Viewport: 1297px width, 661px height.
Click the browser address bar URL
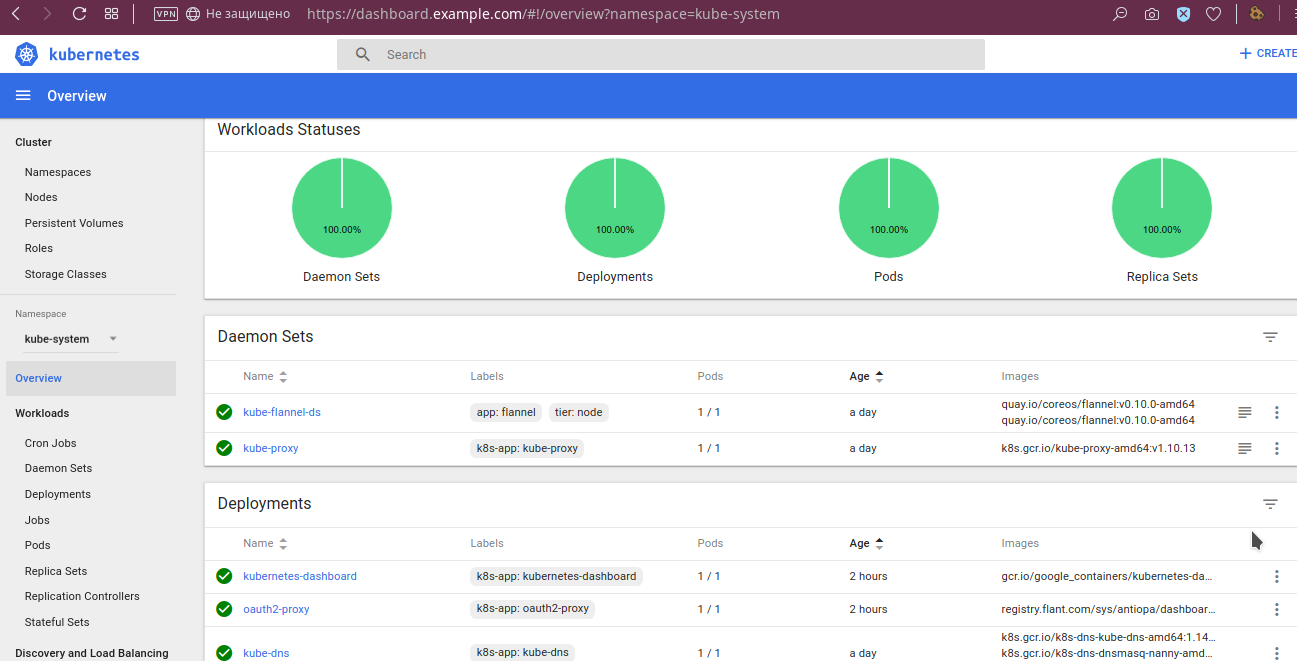[x=543, y=14]
